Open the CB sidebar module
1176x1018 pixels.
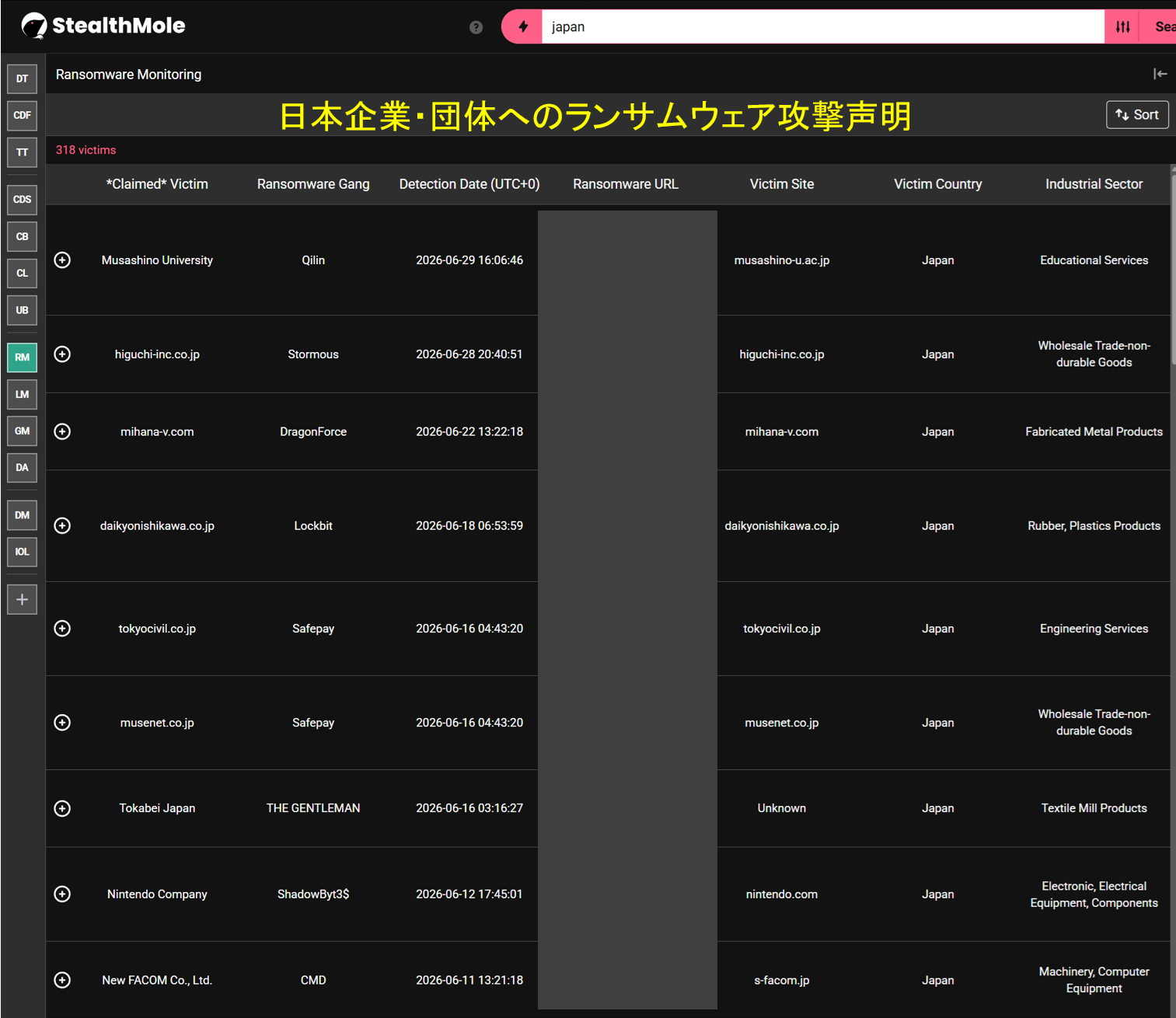[x=22, y=236]
